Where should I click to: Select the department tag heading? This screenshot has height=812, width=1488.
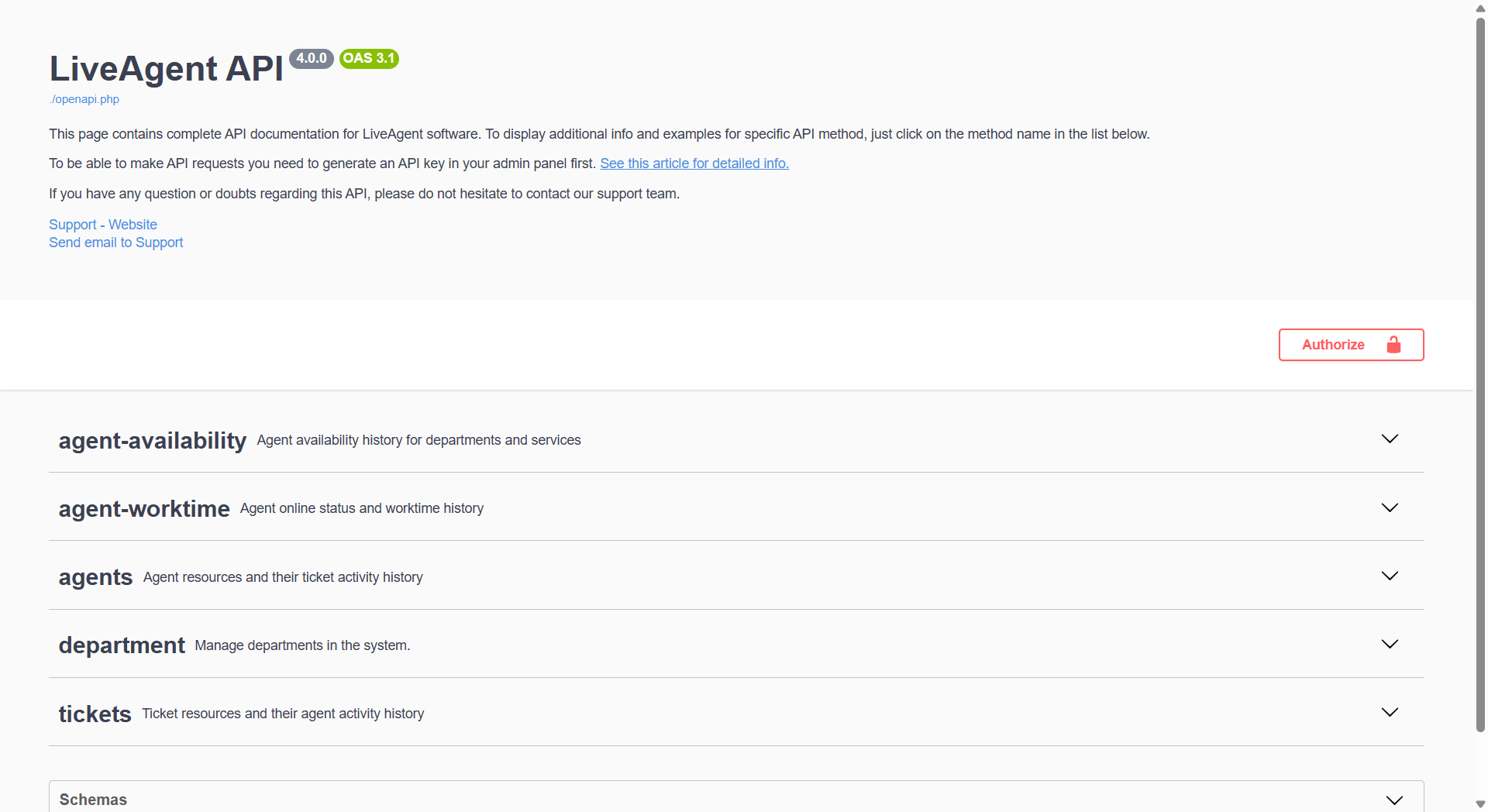point(122,645)
